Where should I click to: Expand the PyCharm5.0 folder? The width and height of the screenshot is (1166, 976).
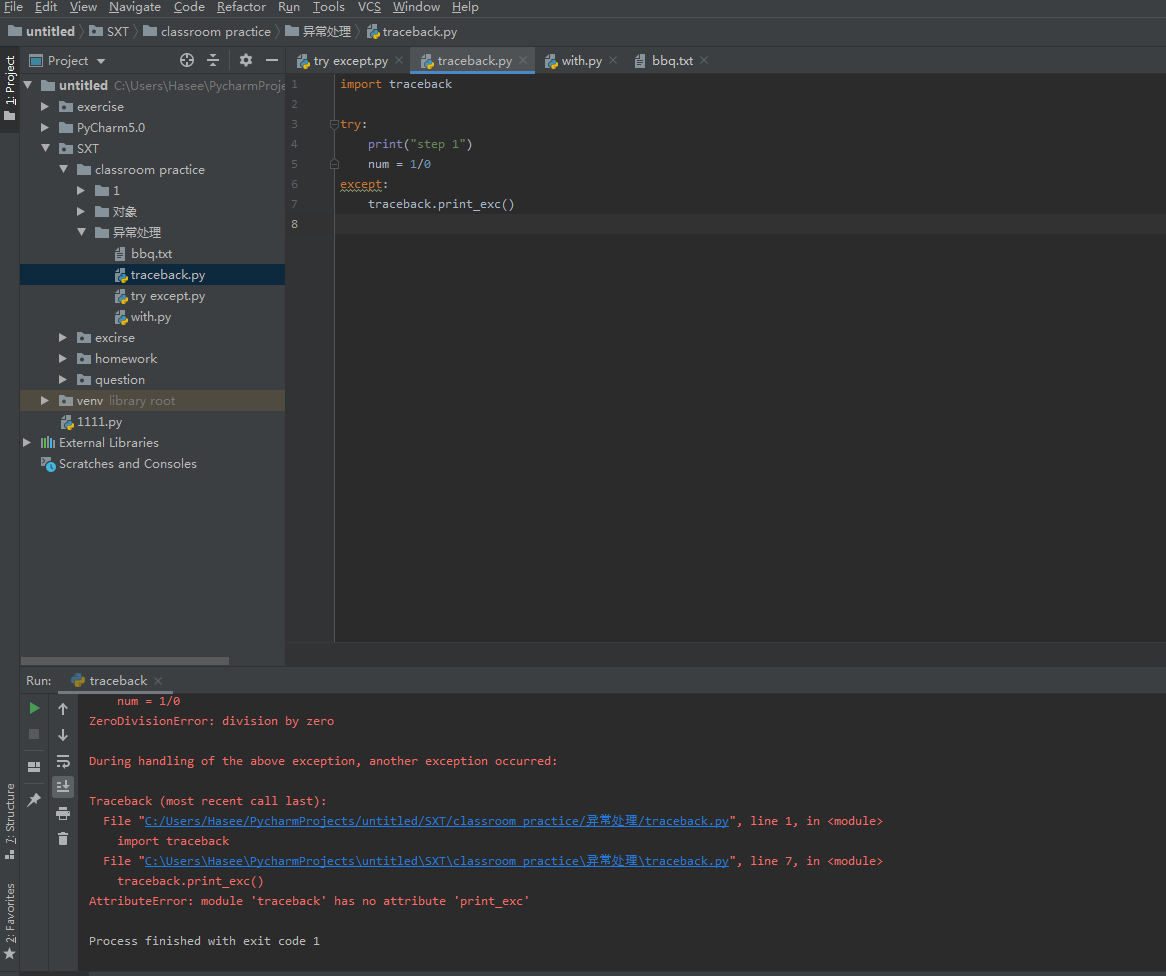[45, 127]
